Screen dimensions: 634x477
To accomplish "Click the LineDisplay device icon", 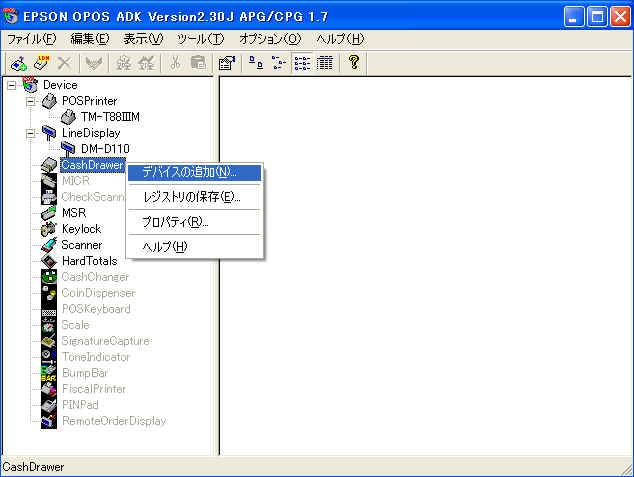I will coord(49,133).
